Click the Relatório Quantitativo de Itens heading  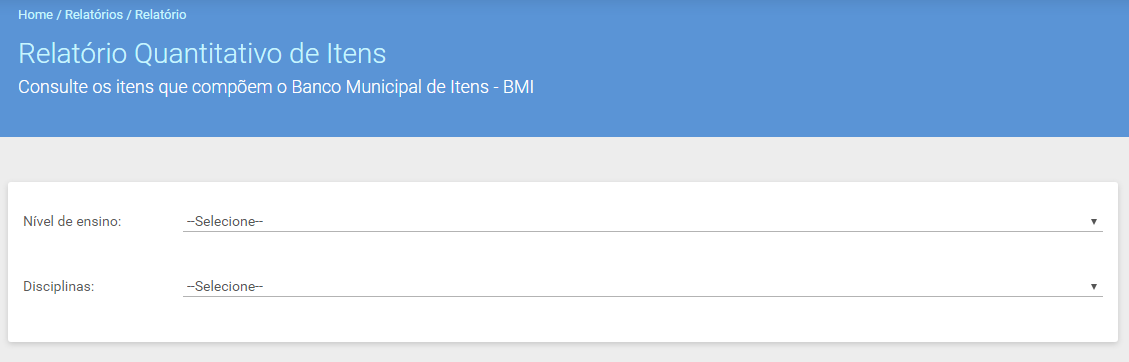coord(202,54)
